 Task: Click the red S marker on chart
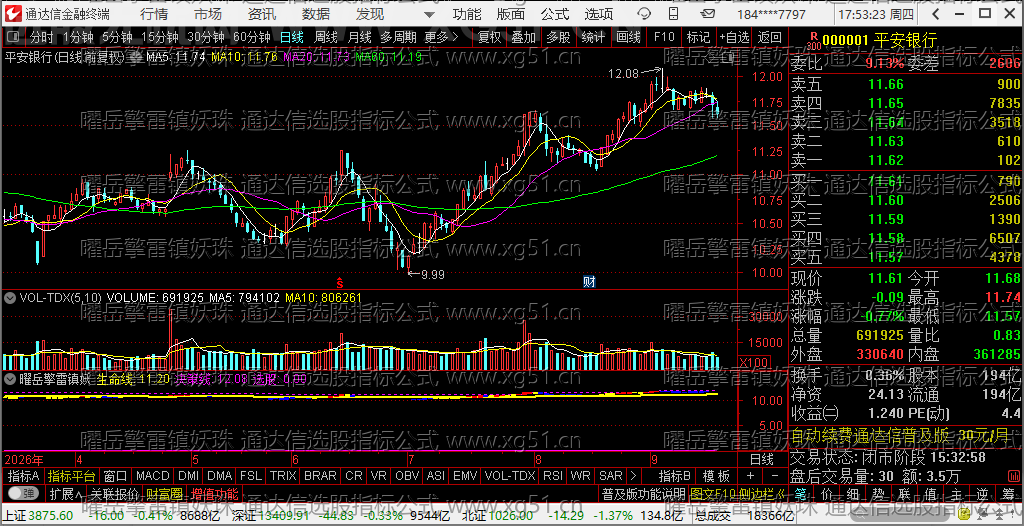pos(340,282)
